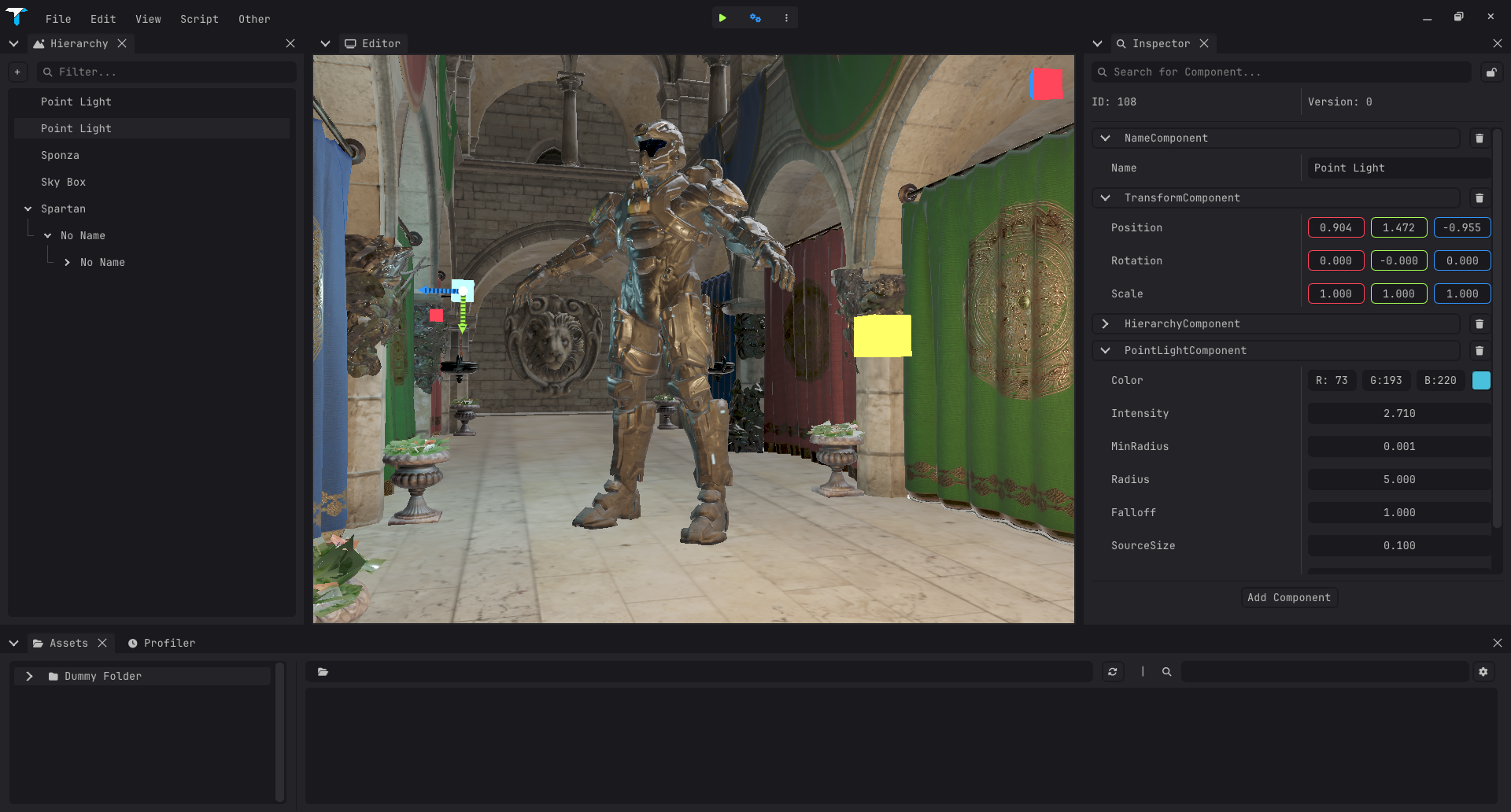Image resolution: width=1511 pixels, height=812 pixels.
Task: Close the bottom Assets panel dock
Action: 1498,644
